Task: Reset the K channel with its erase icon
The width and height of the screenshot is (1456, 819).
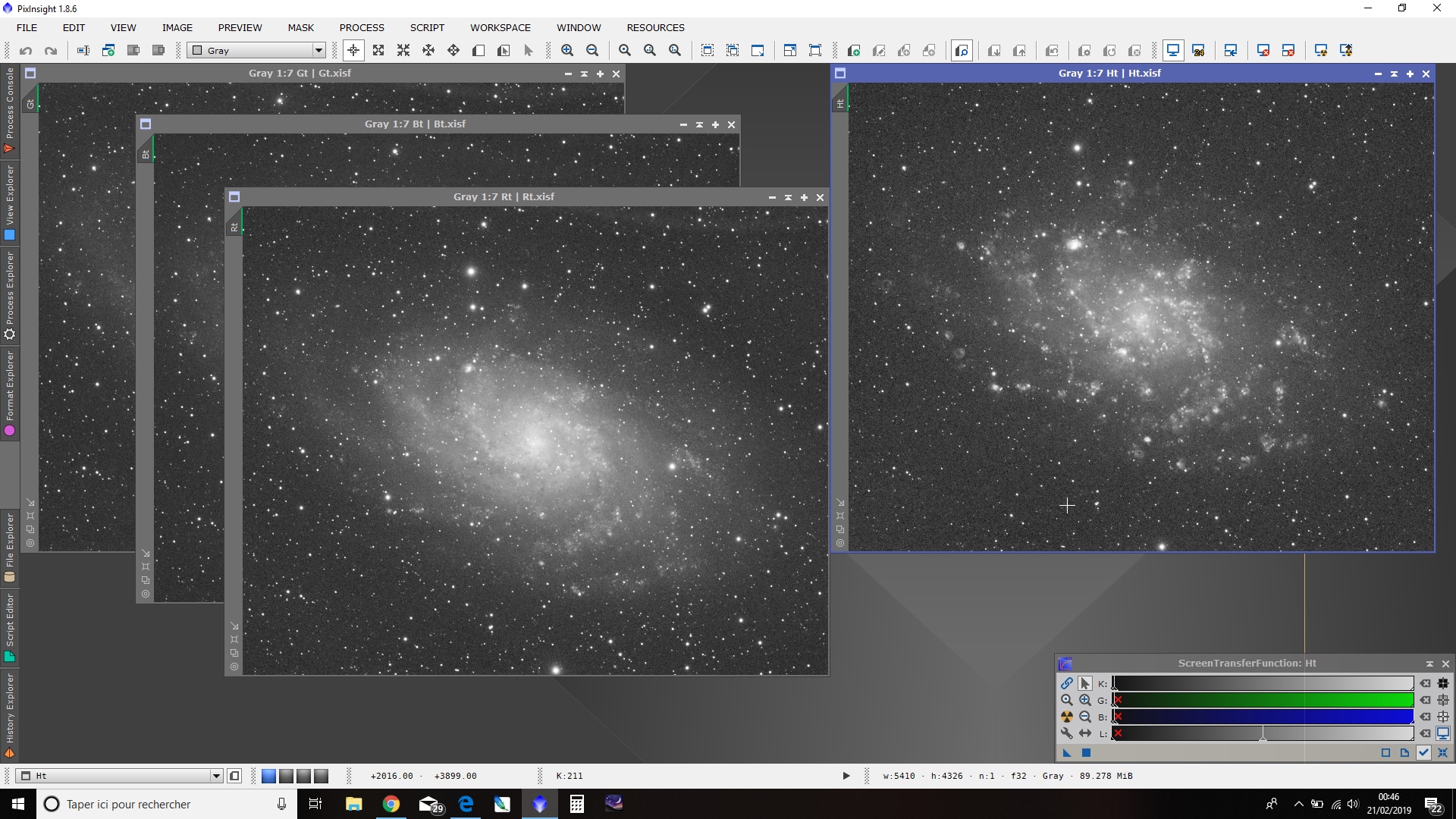Action: coord(1426,683)
